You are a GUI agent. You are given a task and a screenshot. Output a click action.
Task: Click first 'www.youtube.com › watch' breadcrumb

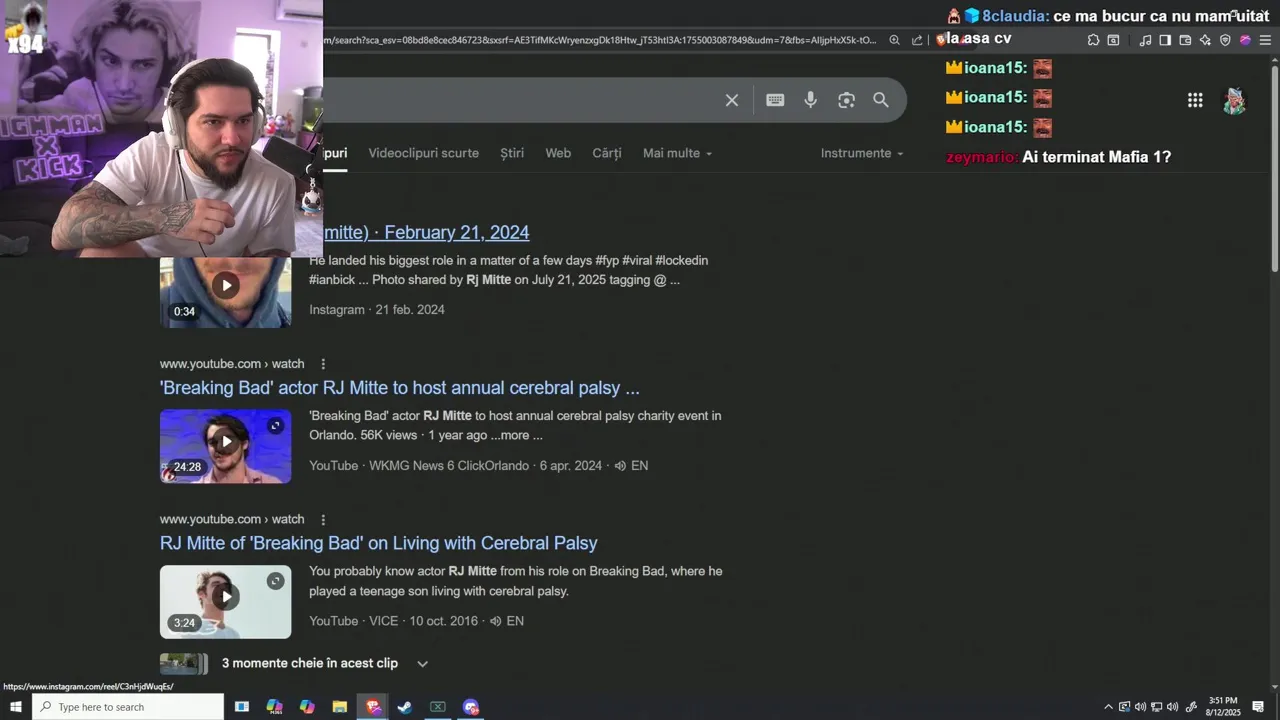coord(232,364)
